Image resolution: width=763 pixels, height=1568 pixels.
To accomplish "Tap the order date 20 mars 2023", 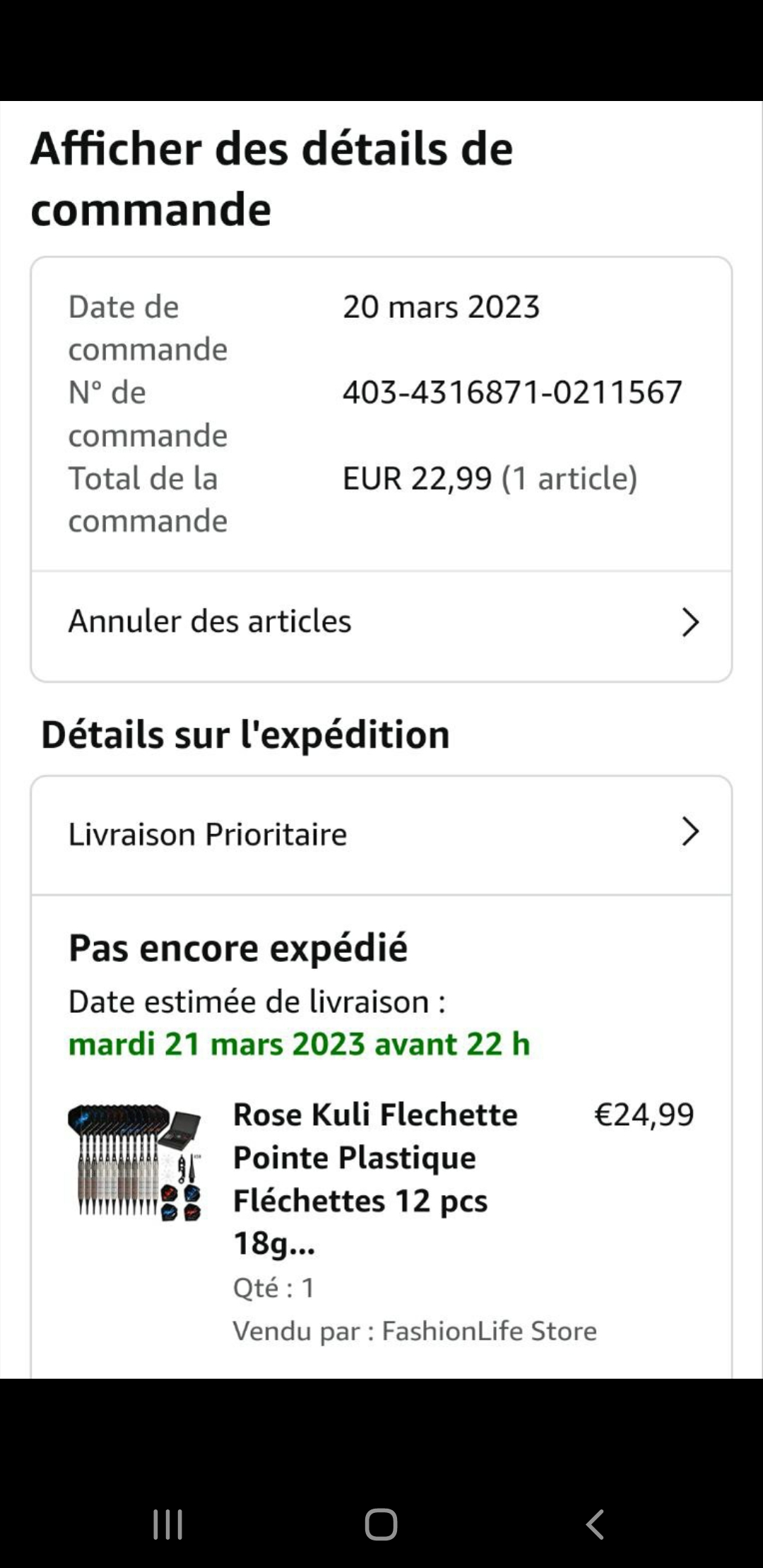I will click(x=441, y=307).
